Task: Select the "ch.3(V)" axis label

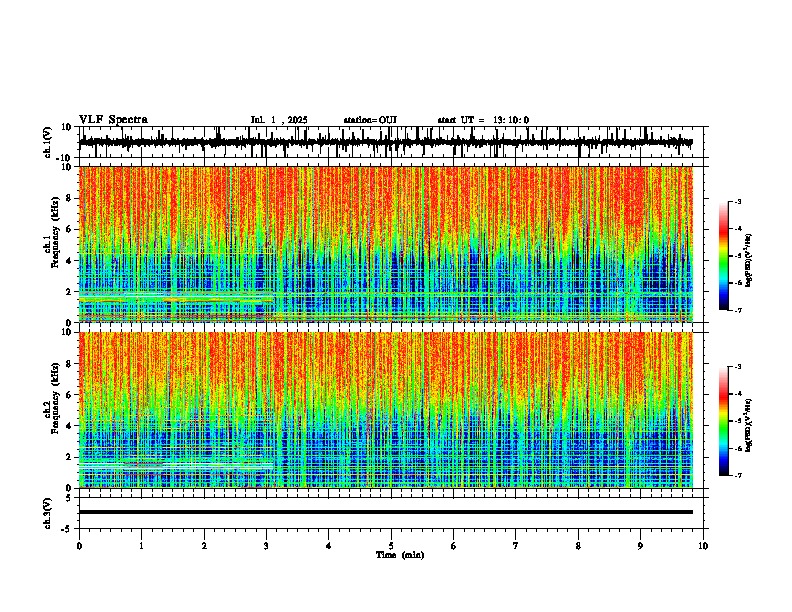Action: (48, 513)
